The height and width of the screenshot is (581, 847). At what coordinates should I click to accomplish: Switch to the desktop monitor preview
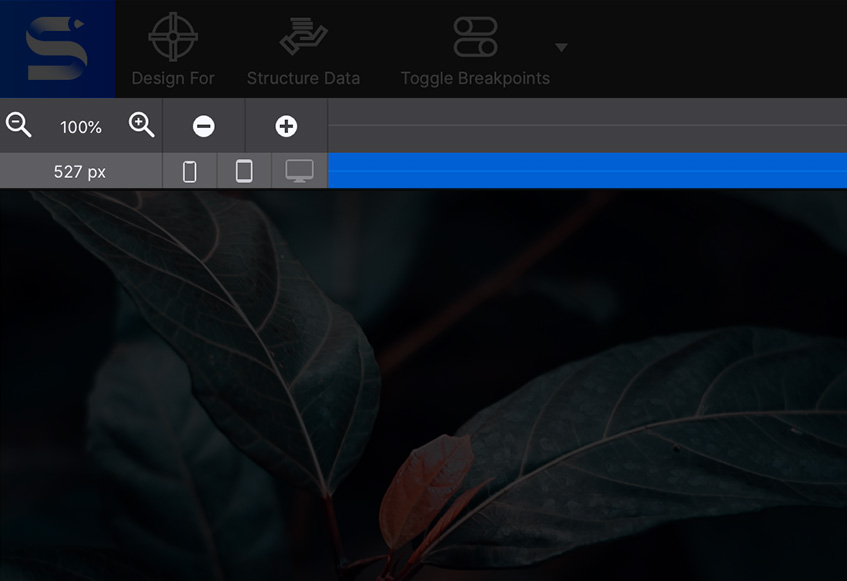click(299, 171)
